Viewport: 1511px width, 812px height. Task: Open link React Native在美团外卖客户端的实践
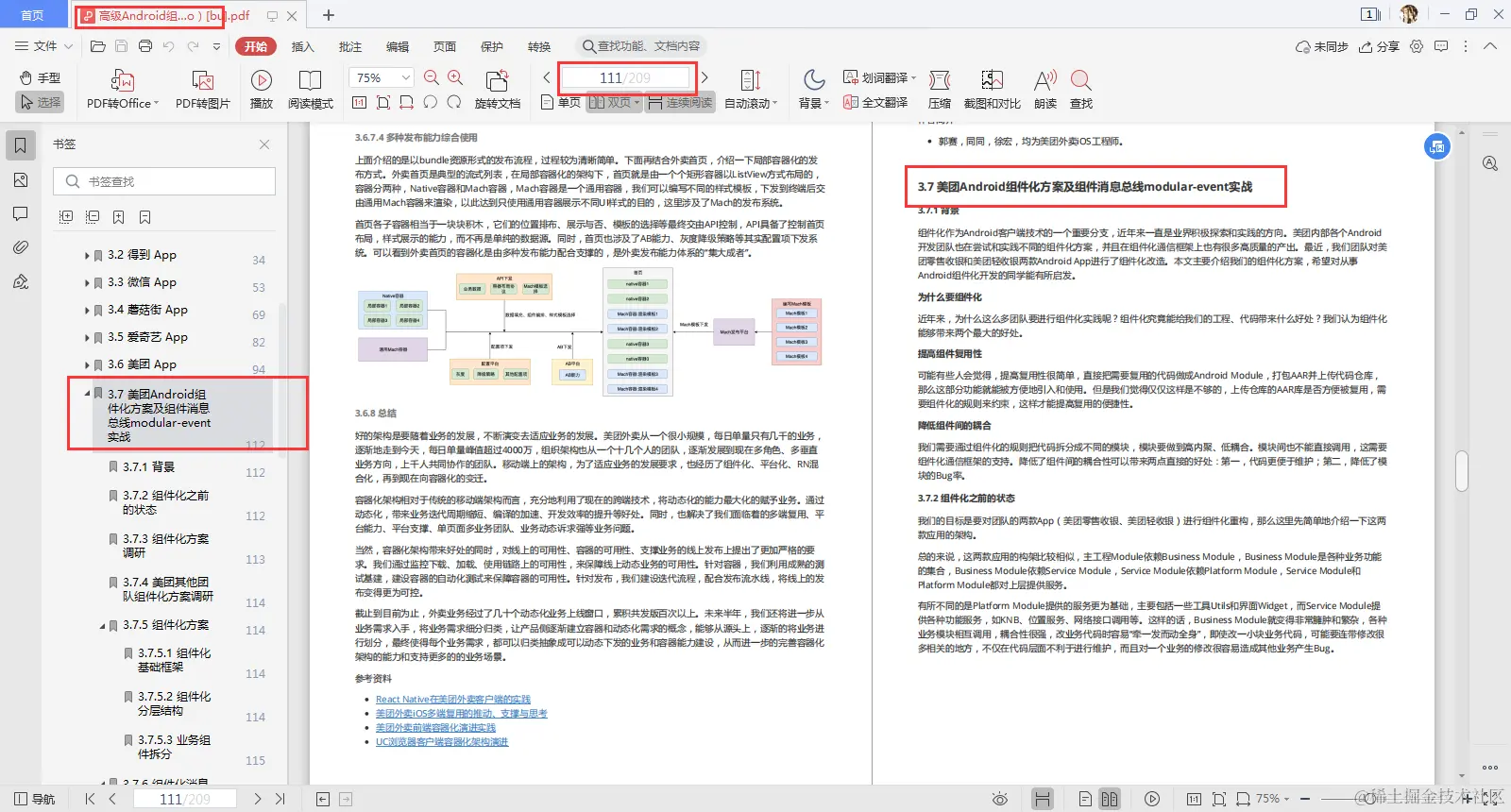point(453,700)
